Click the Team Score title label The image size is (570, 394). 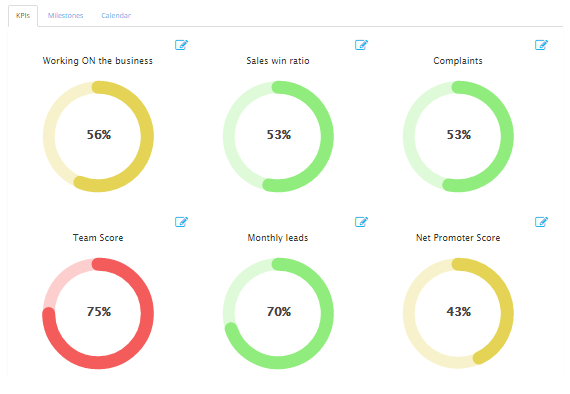[98, 238]
